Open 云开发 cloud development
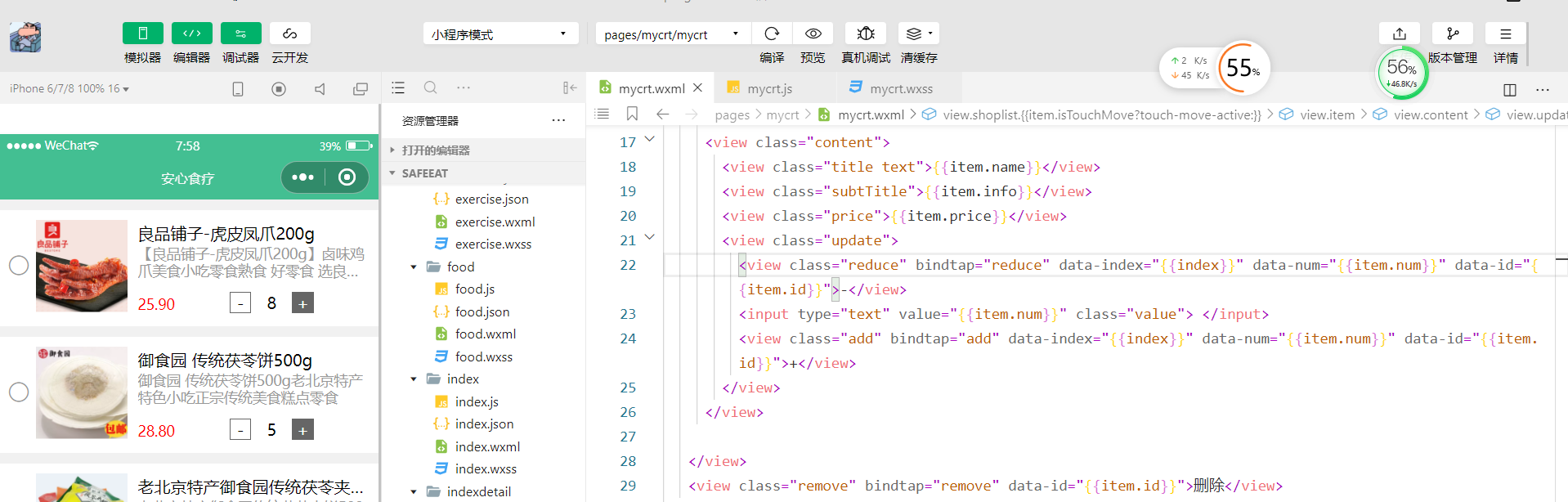This screenshot has height=502, width=1568. coord(290,34)
